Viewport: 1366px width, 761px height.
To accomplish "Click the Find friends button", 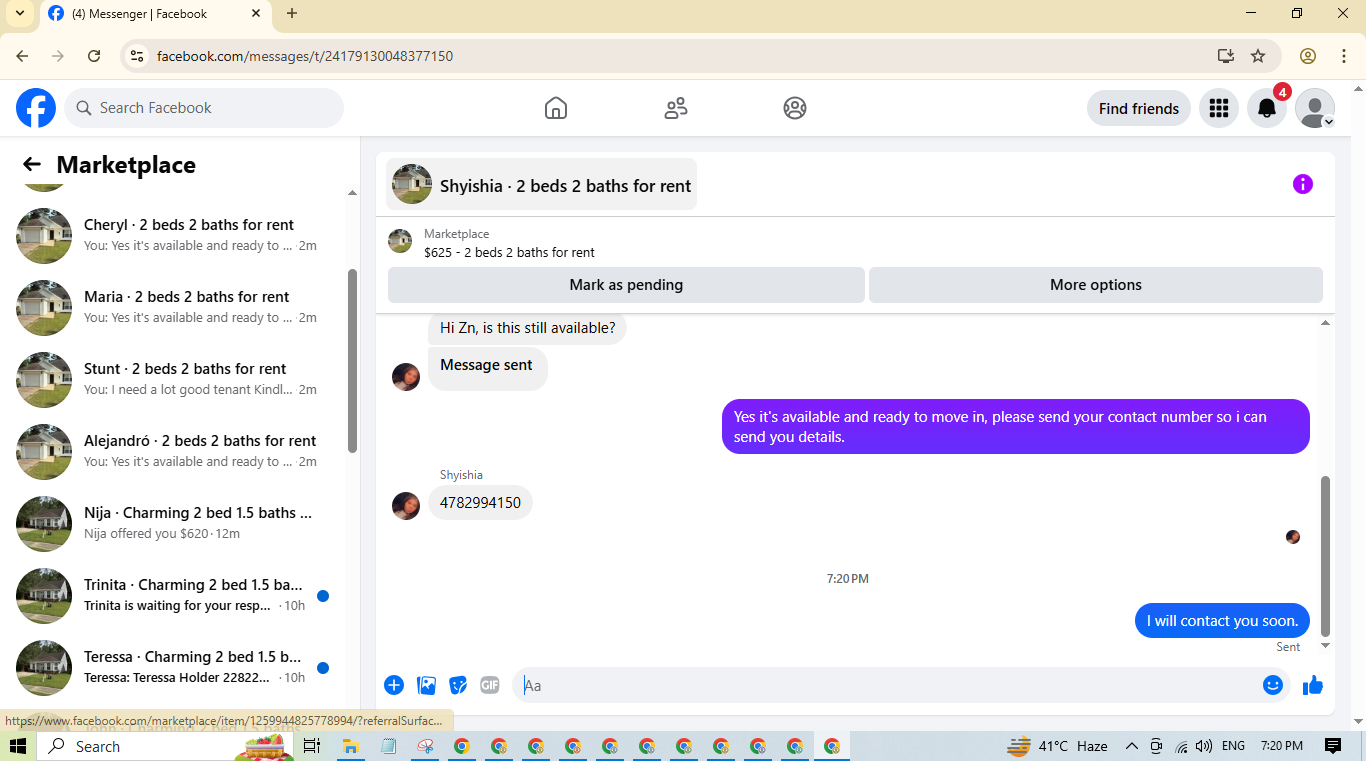I will [x=1139, y=108].
